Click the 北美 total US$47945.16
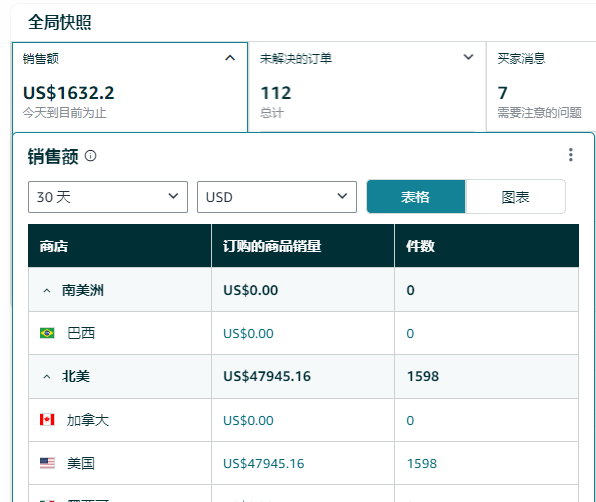Image resolution: width=596 pixels, height=502 pixels. pyautogui.click(x=267, y=376)
